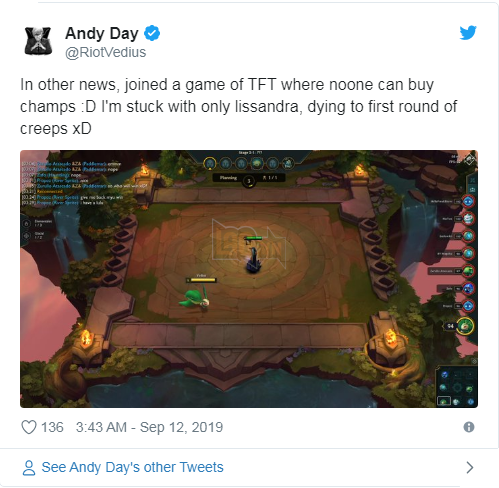Open the @RiotVedius handle
This screenshot has height=488, width=499.
coord(105,52)
